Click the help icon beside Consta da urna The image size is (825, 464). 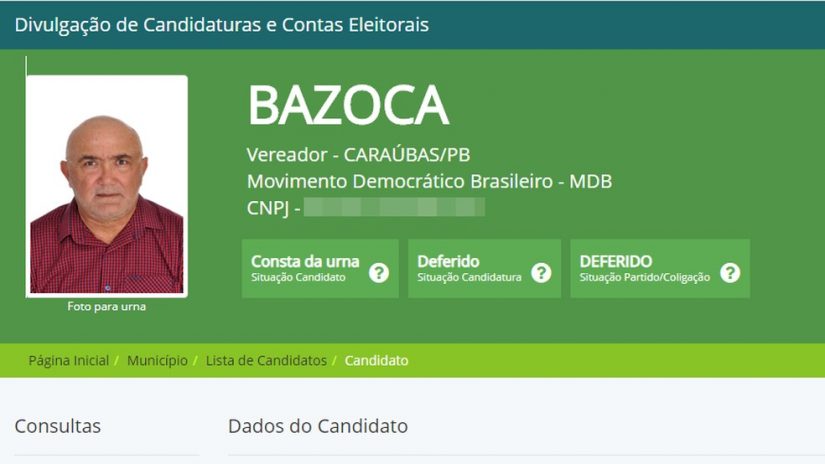tap(379, 272)
